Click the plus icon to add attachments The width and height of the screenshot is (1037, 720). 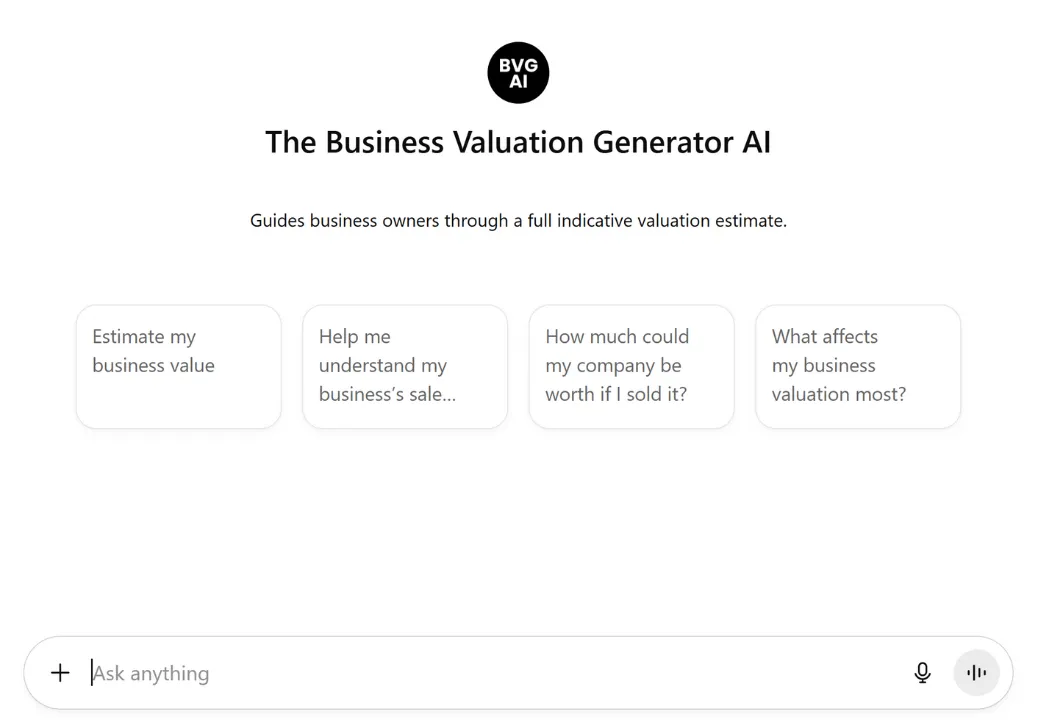coord(60,673)
